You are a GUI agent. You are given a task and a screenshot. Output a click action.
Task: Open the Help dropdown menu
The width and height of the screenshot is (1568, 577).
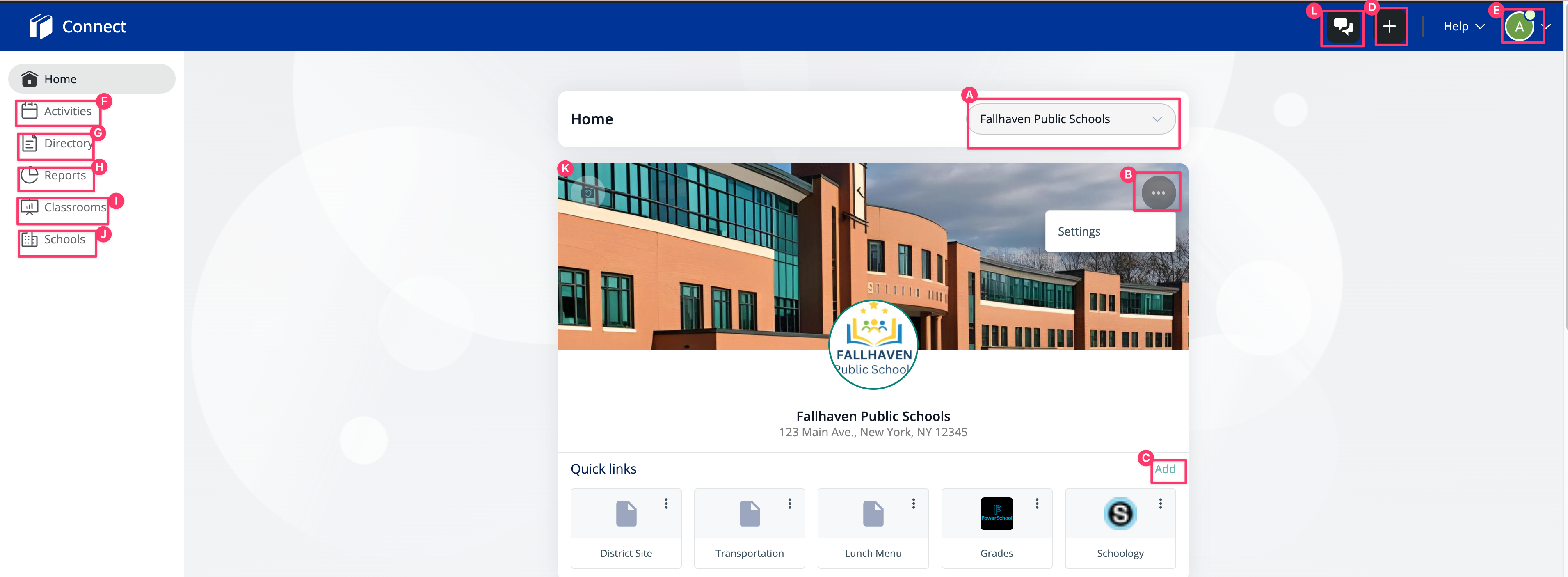coord(1465,26)
